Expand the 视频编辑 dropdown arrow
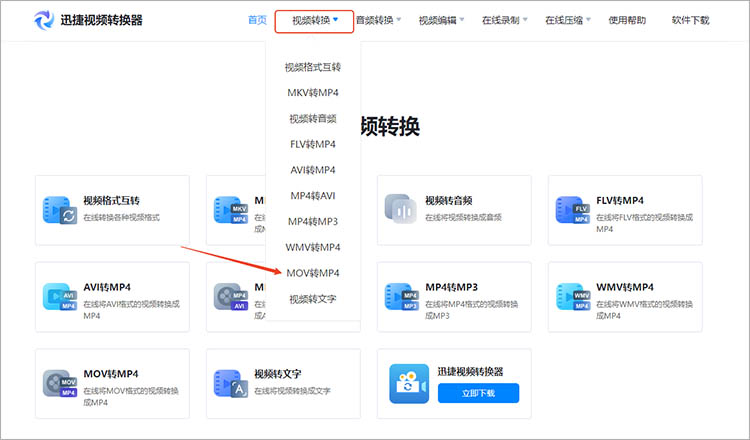Viewport: 750px width, 440px height. [462, 20]
